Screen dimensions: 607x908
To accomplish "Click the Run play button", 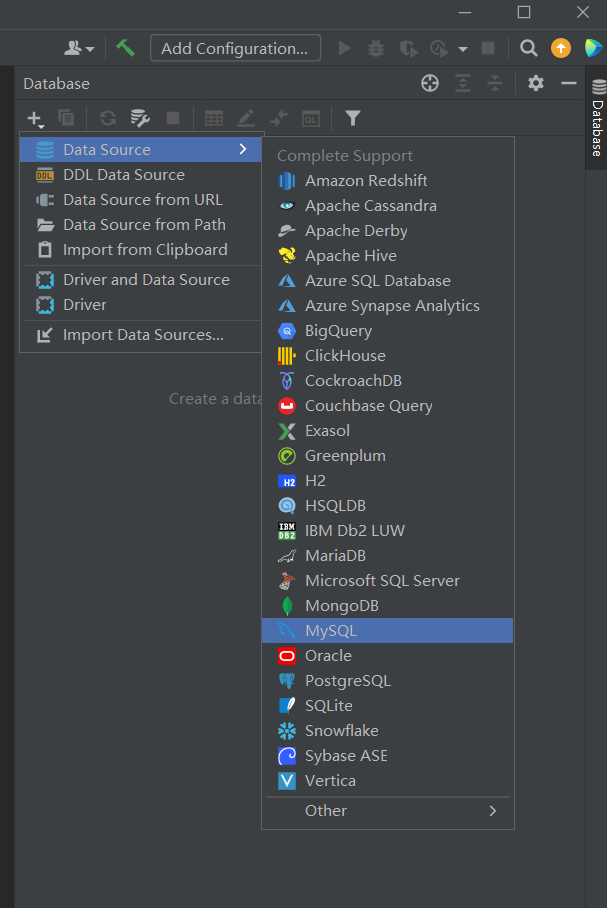I will 345,48.
